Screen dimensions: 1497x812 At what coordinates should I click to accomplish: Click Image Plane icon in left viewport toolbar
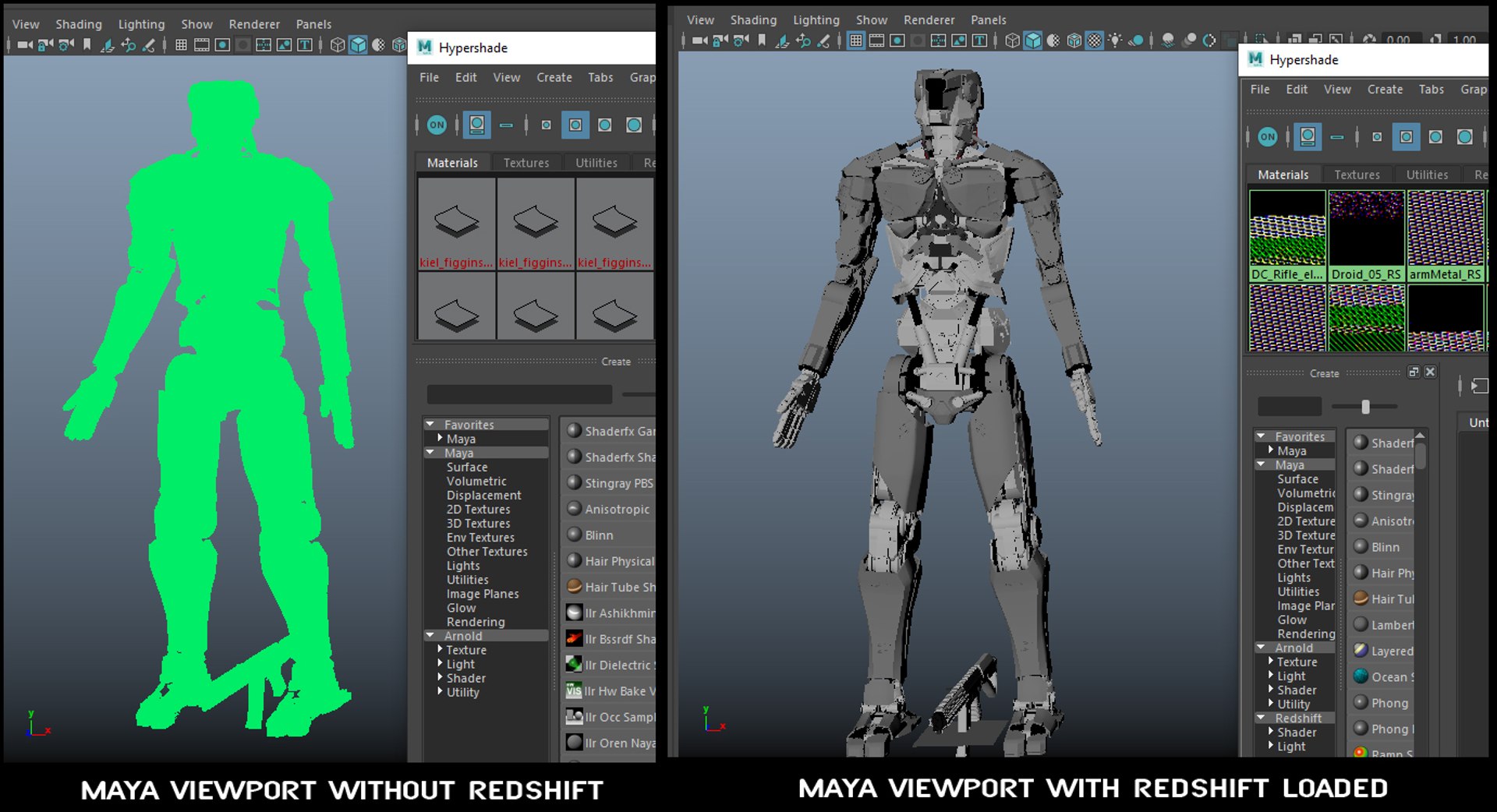[x=107, y=45]
